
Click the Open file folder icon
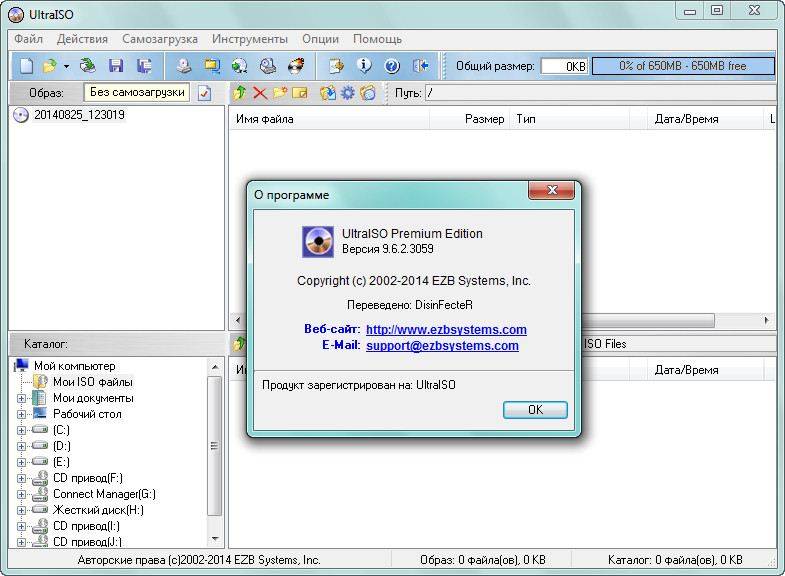tap(50, 66)
